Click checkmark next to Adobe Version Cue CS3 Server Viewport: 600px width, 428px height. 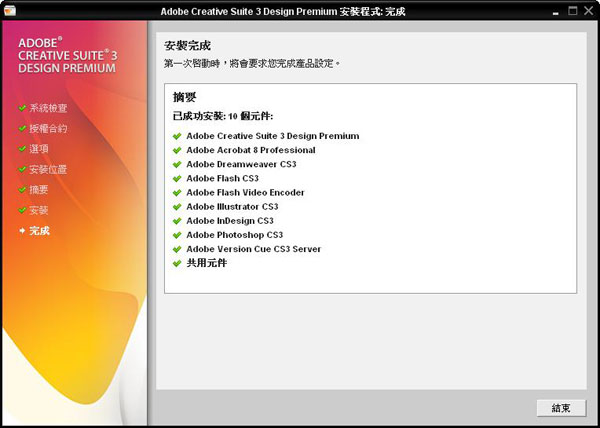[177, 249]
